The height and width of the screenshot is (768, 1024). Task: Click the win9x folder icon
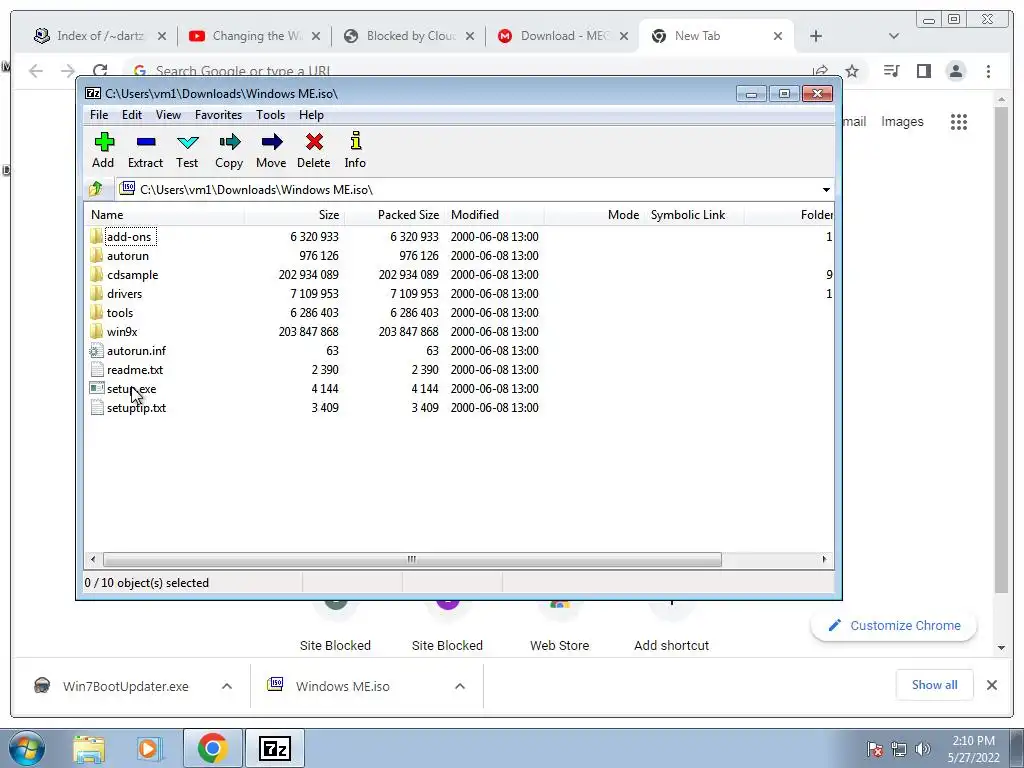point(97,331)
